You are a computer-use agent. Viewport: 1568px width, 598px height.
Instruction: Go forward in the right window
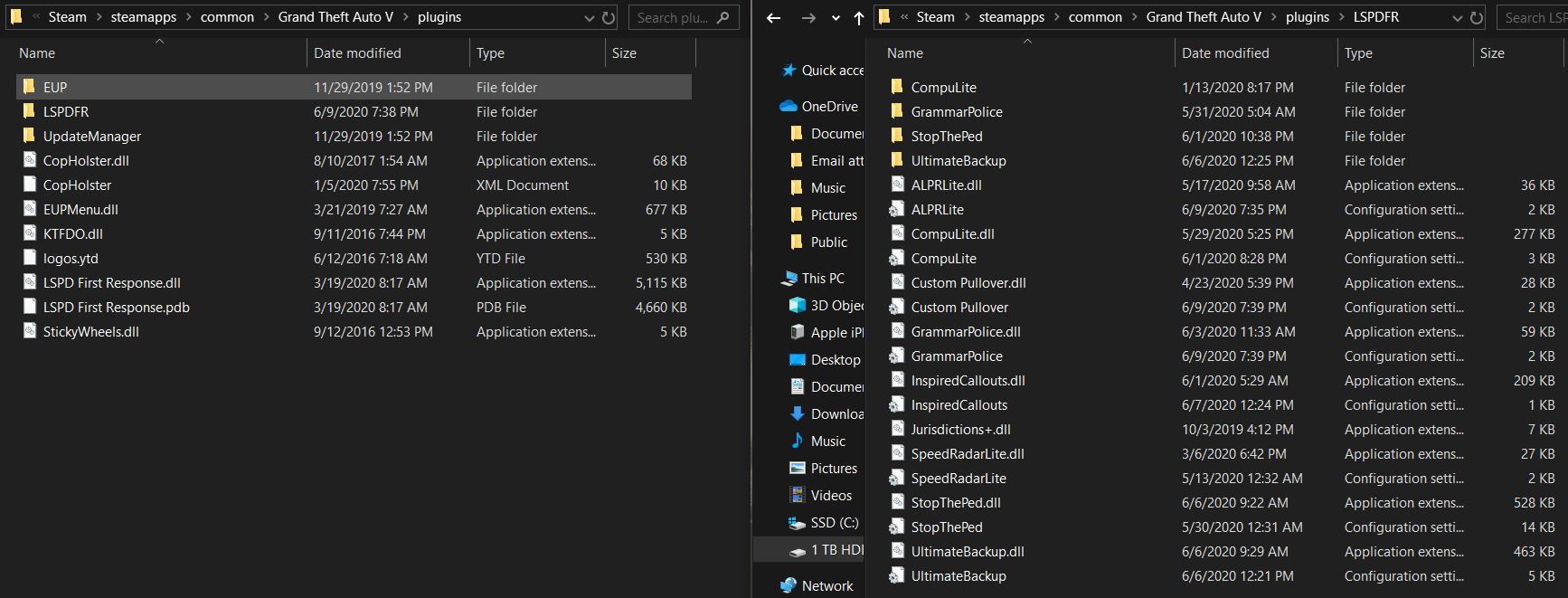click(x=808, y=17)
